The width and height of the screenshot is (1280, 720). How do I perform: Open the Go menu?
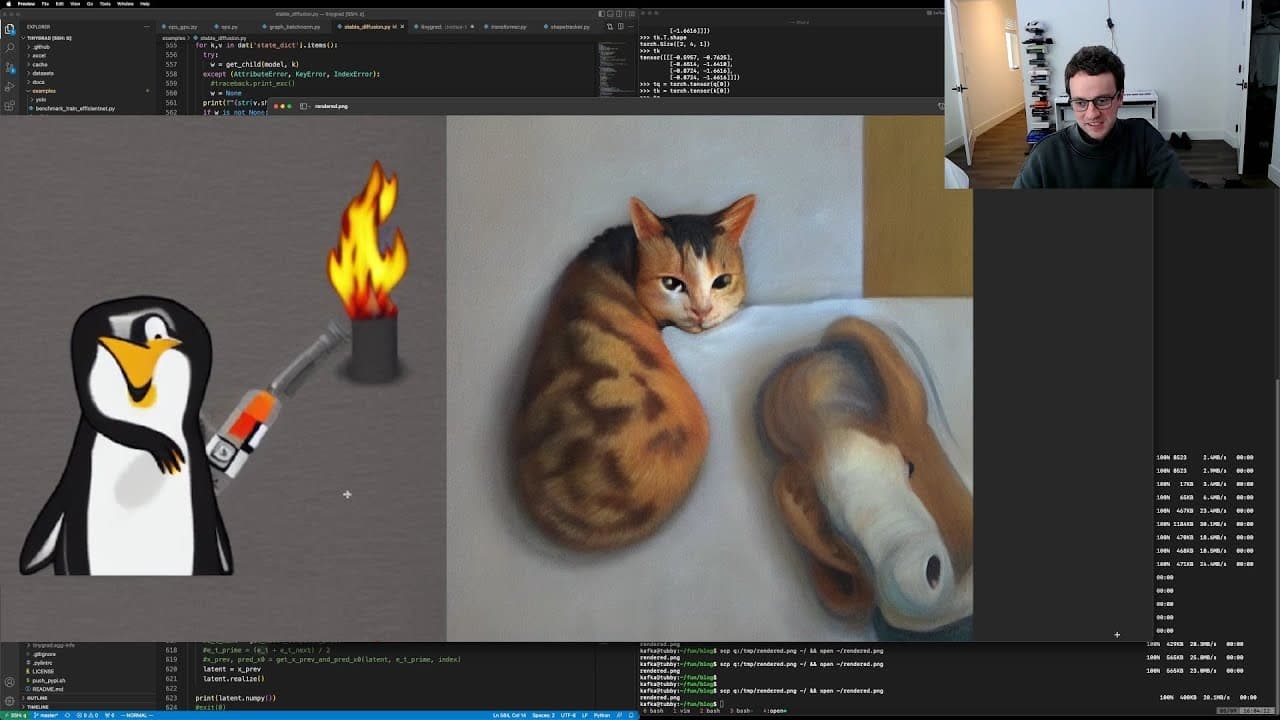click(x=88, y=4)
